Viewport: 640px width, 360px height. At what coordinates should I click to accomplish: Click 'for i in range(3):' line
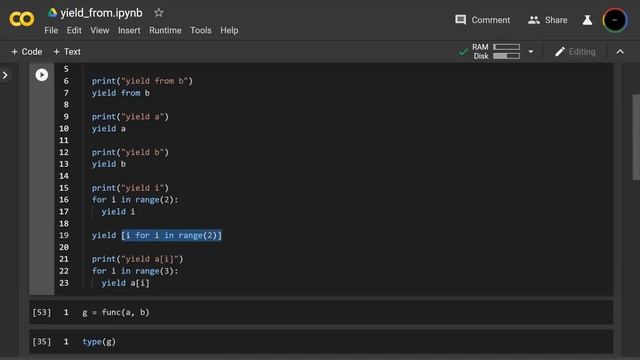tap(135, 271)
